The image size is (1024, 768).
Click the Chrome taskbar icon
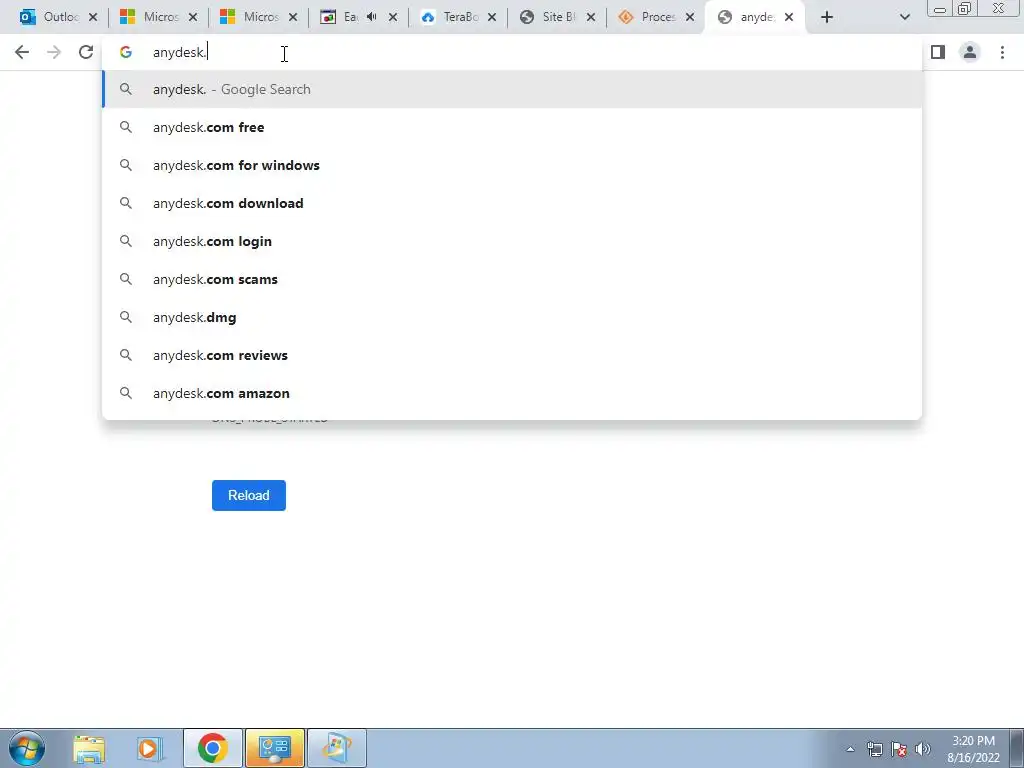click(213, 748)
